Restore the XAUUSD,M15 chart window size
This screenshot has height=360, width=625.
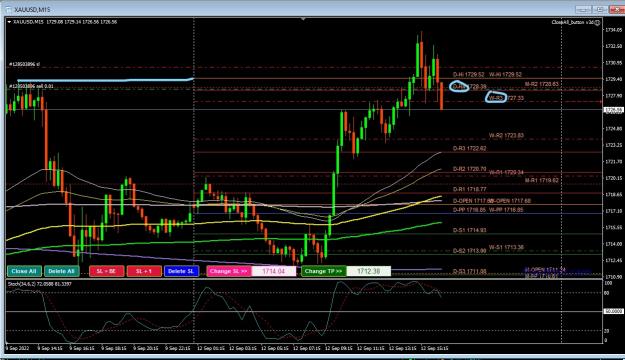pos(600,9)
